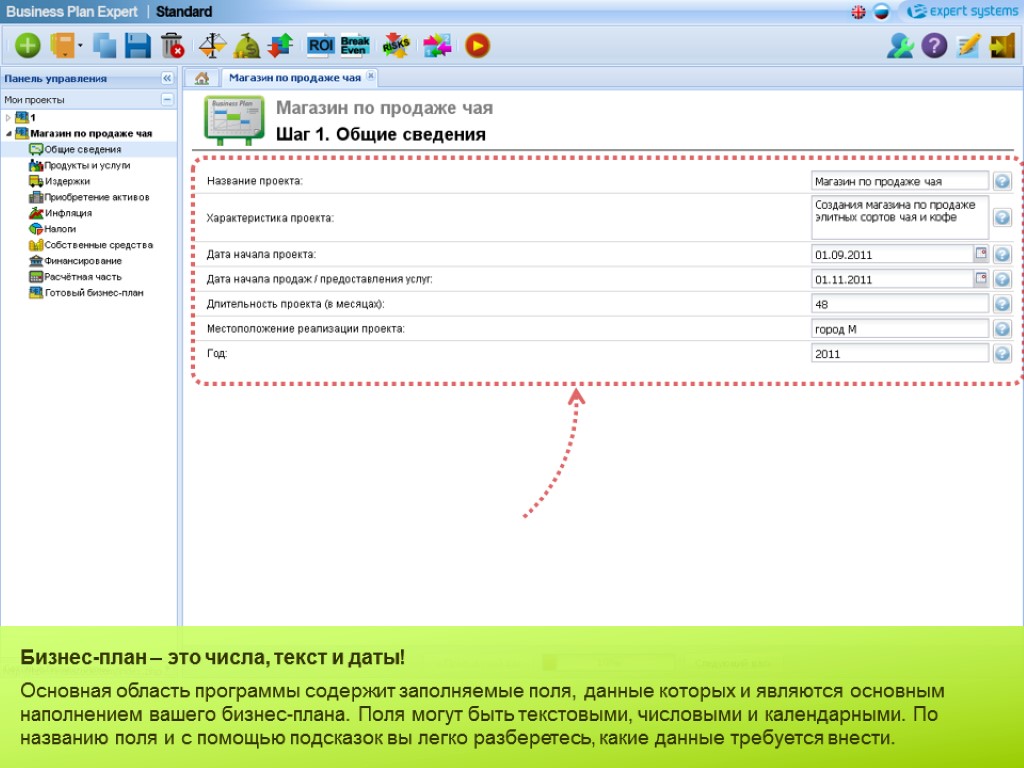The image size is (1024, 768).
Task: Show help for Дата начала проекта
Action: tap(1002, 255)
